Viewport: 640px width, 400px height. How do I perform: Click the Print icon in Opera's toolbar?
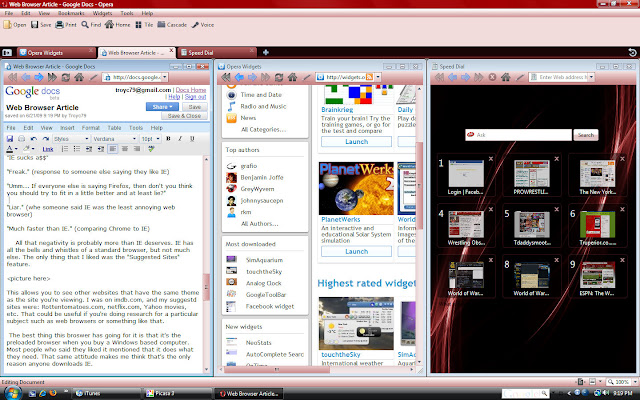(60, 24)
